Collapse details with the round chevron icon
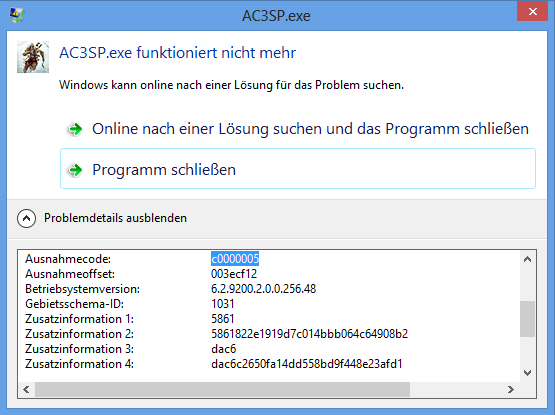 click(x=26, y=218)
